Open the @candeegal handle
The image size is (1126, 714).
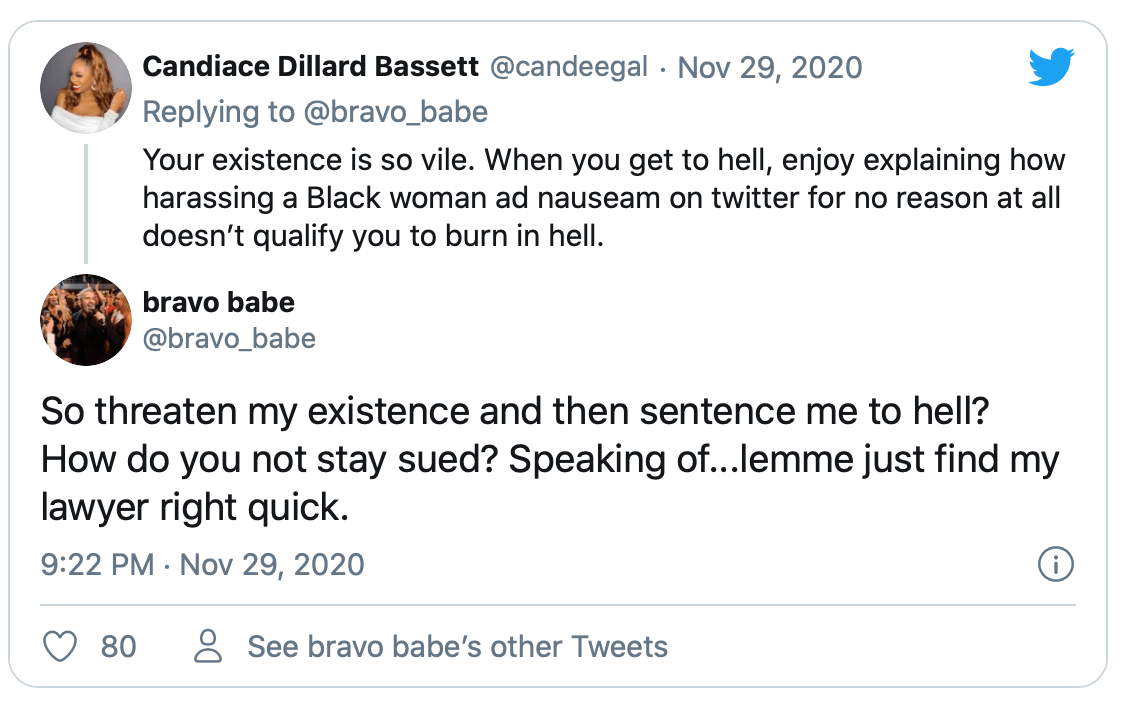point(569,67)
